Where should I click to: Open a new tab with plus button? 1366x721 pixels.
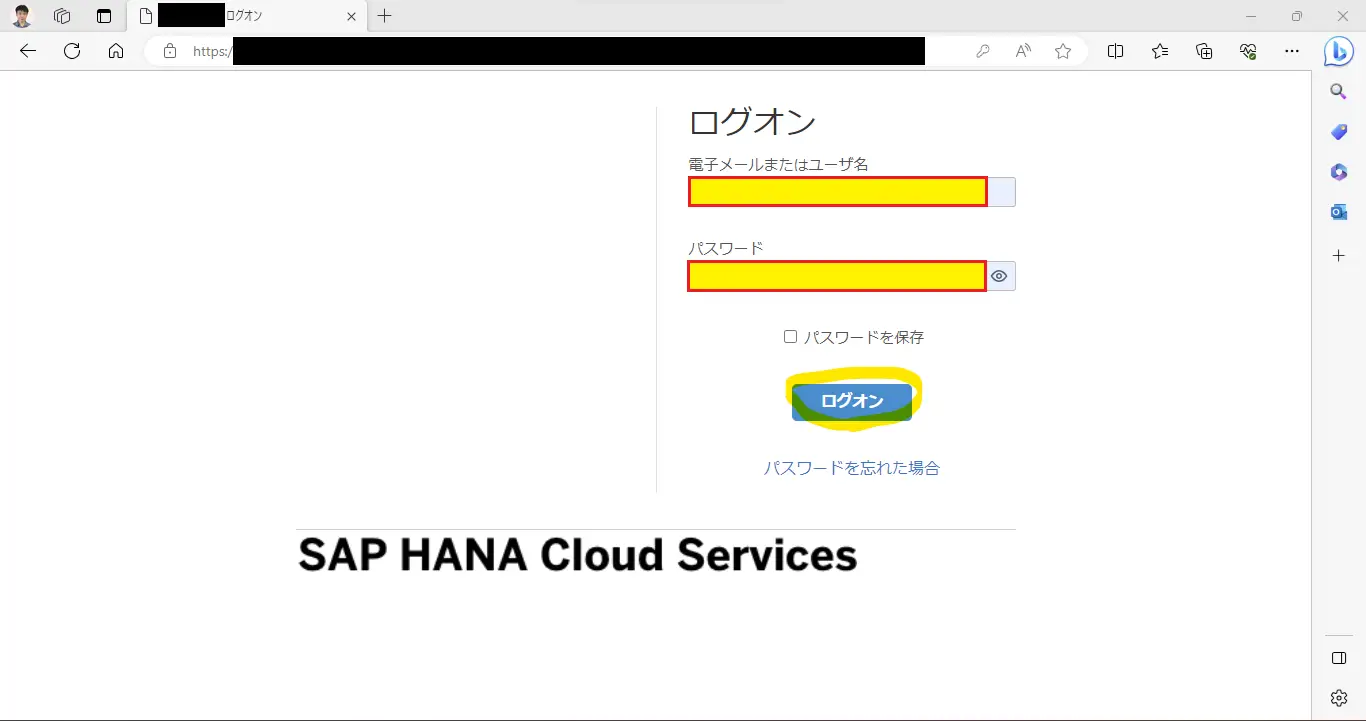[x=384, y=16]
